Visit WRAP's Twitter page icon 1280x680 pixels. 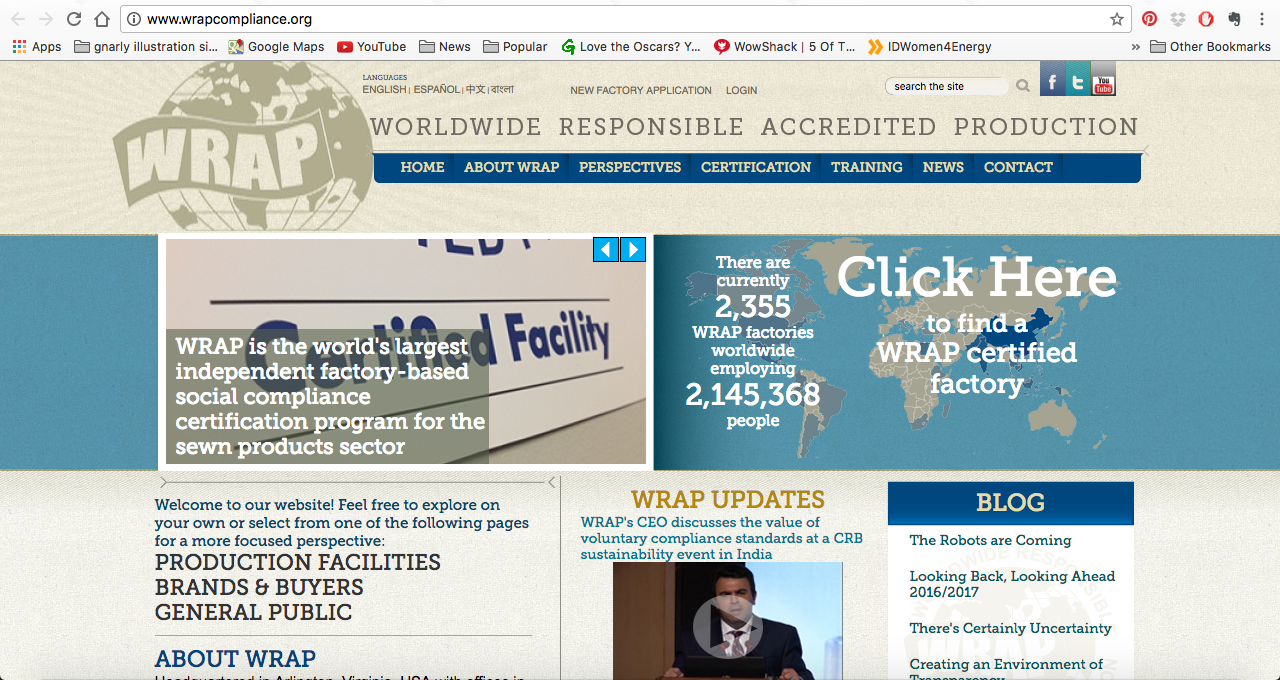[1077, 78]
